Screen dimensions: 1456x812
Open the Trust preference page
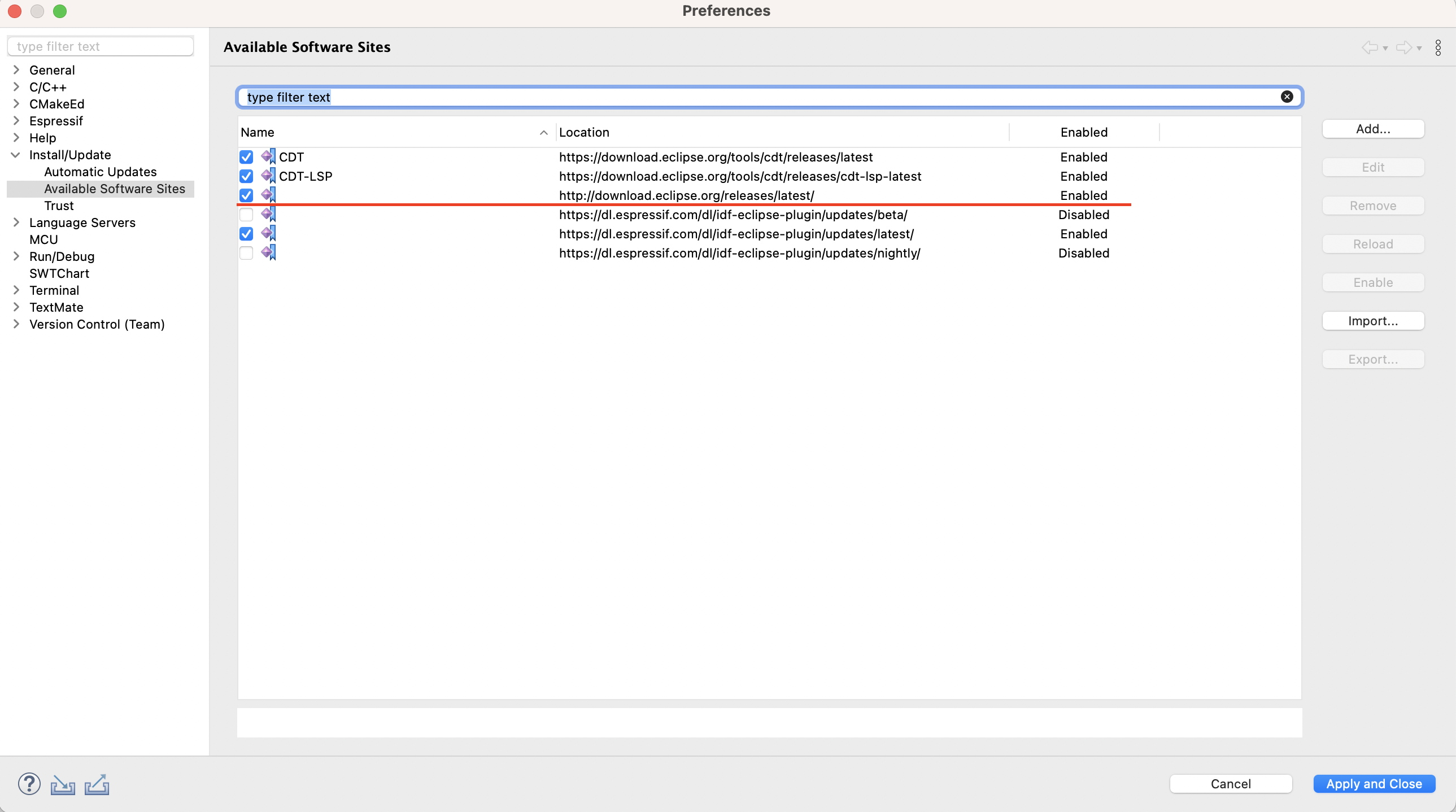click(x=59, y=206)
